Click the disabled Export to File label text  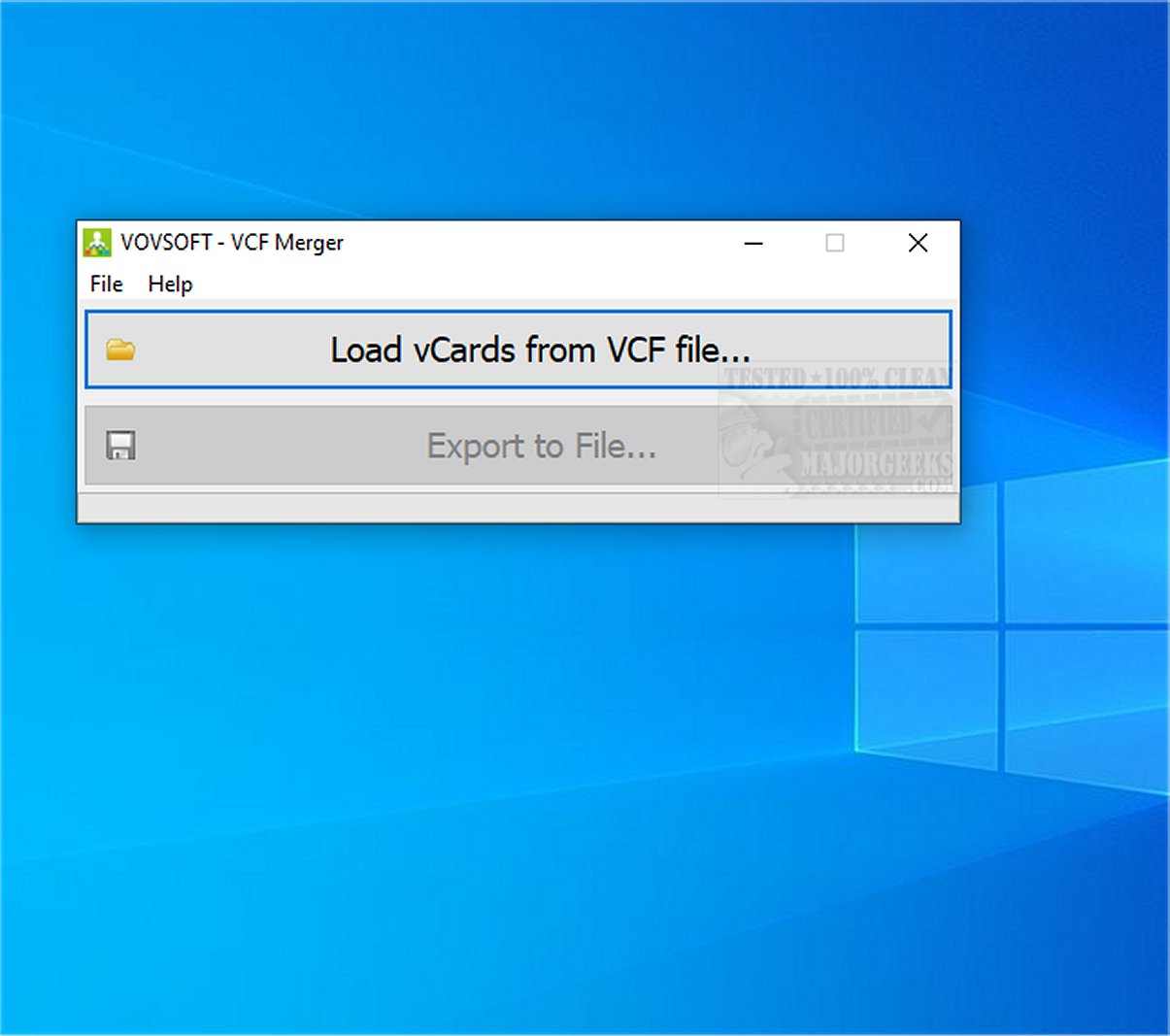[x=543, y=446]
